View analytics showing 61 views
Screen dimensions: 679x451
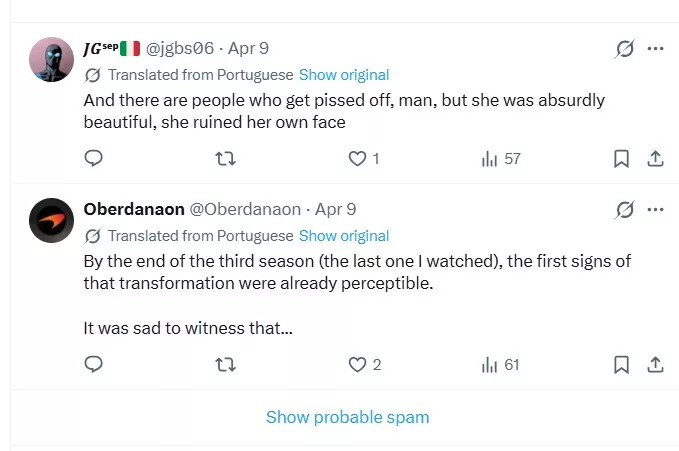pos(500,365)
